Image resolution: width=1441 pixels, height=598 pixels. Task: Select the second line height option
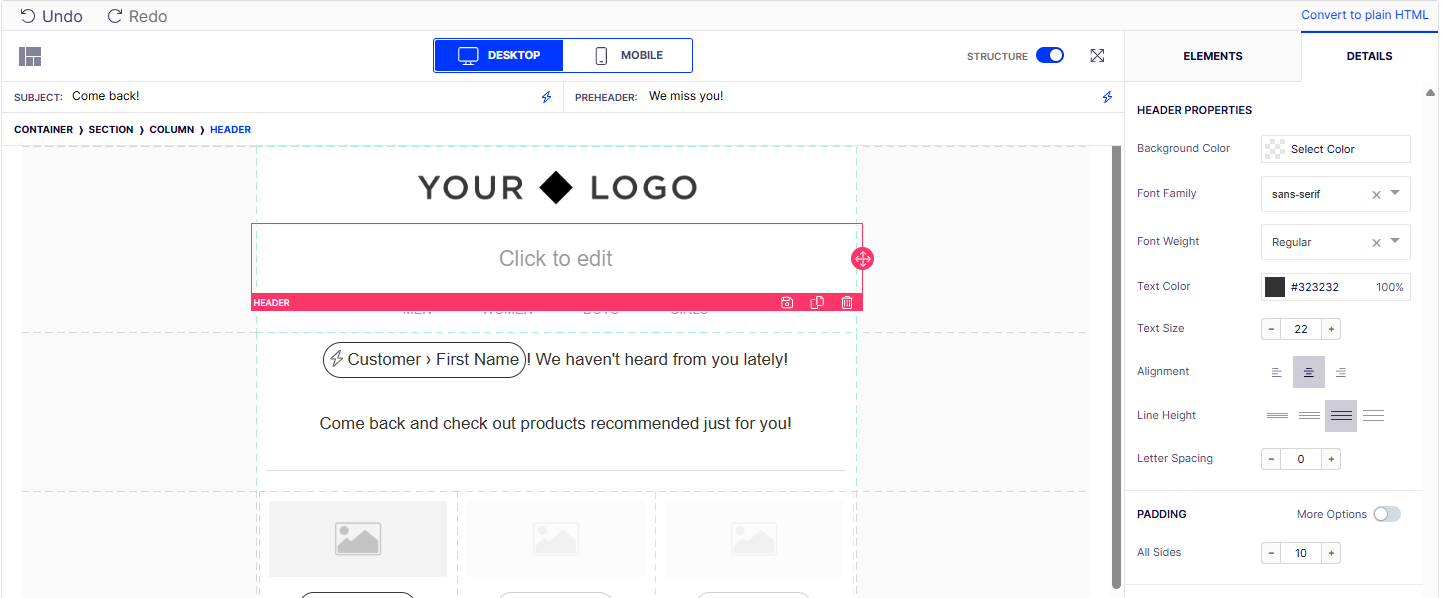(1309, 415)
